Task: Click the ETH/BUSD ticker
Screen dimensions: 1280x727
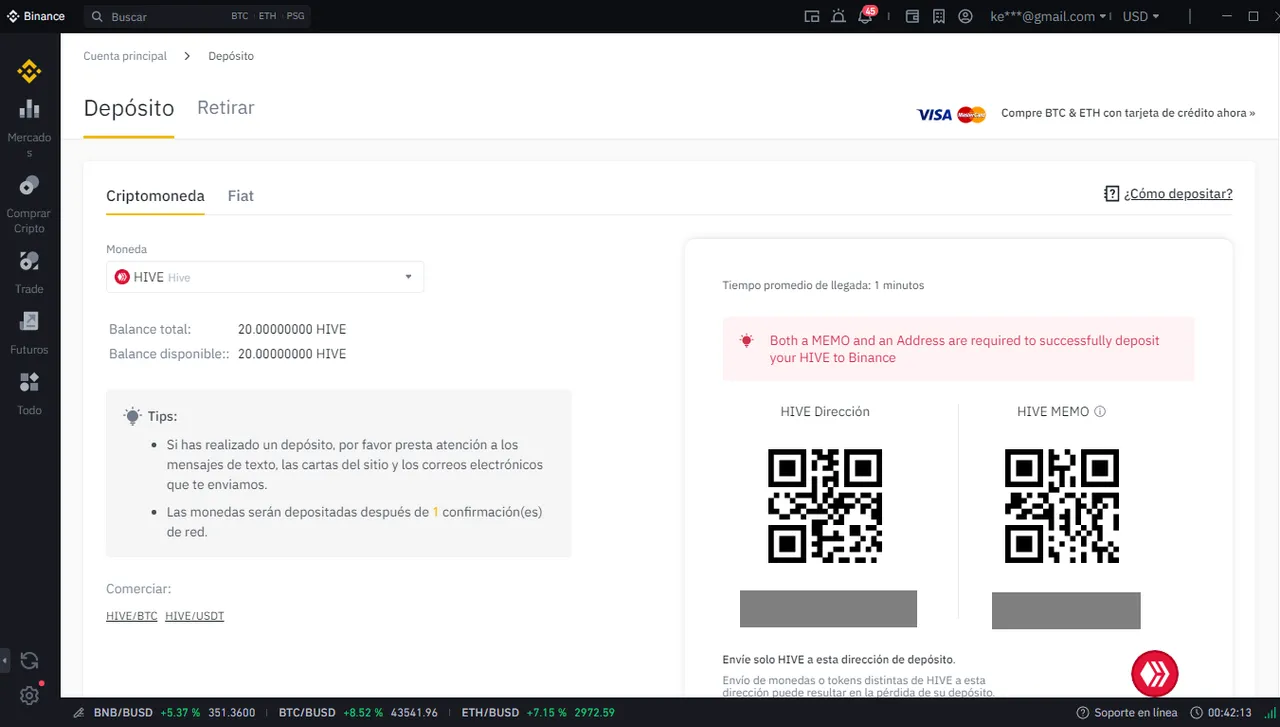Action: 538,713
